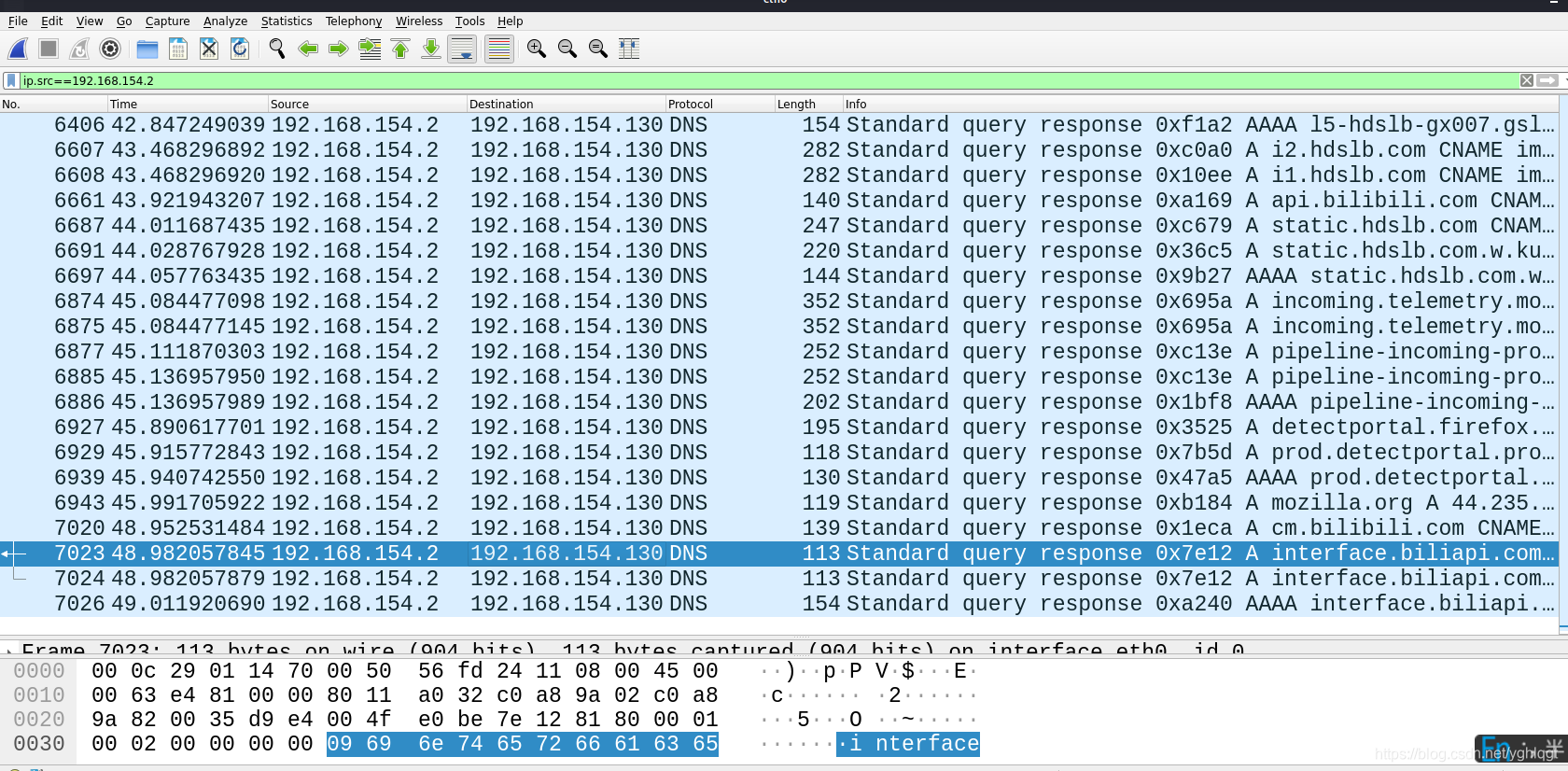
Task: Expand the Frame 7023 details row
Action: coord(9,650)
